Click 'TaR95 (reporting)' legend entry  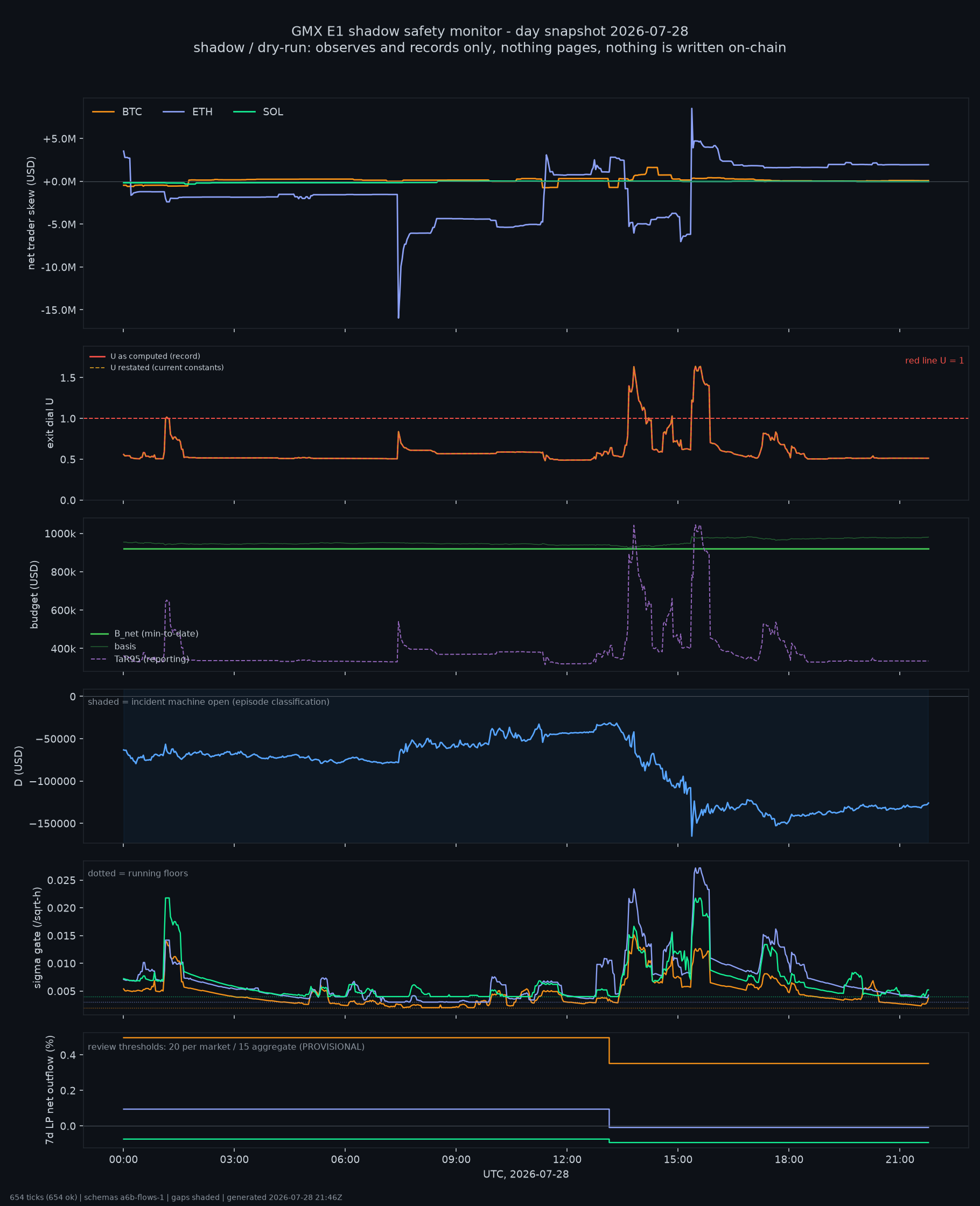[139, 658]
